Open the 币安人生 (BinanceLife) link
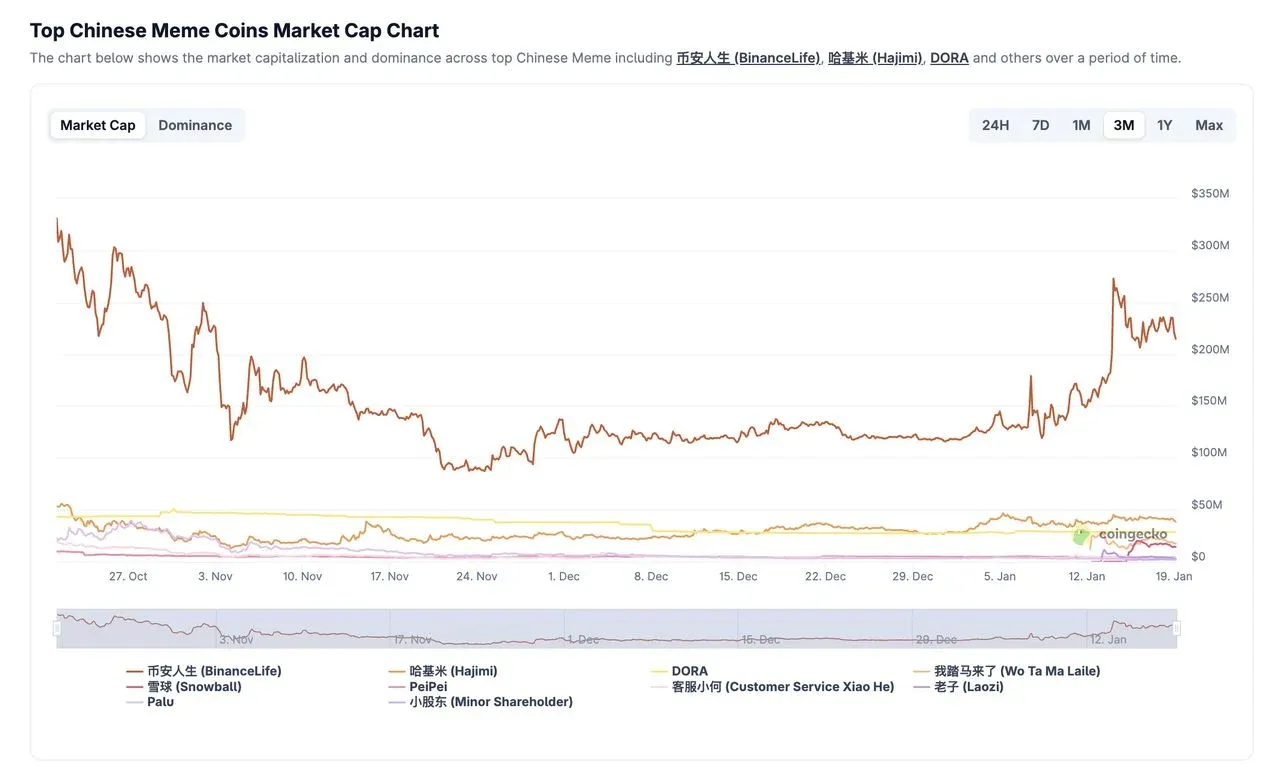 click(749, 57)
